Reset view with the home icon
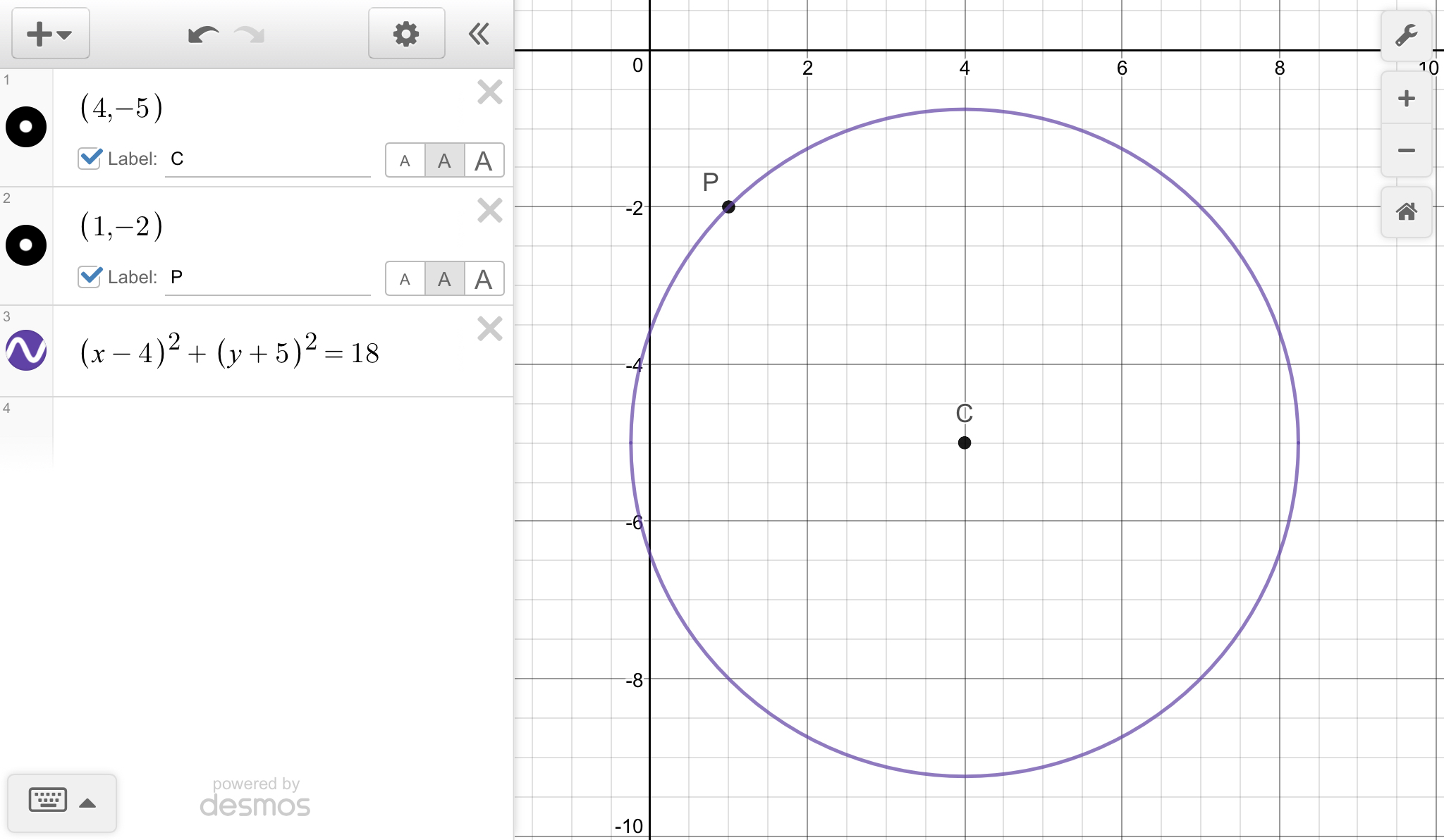 tap(1406, 211)
